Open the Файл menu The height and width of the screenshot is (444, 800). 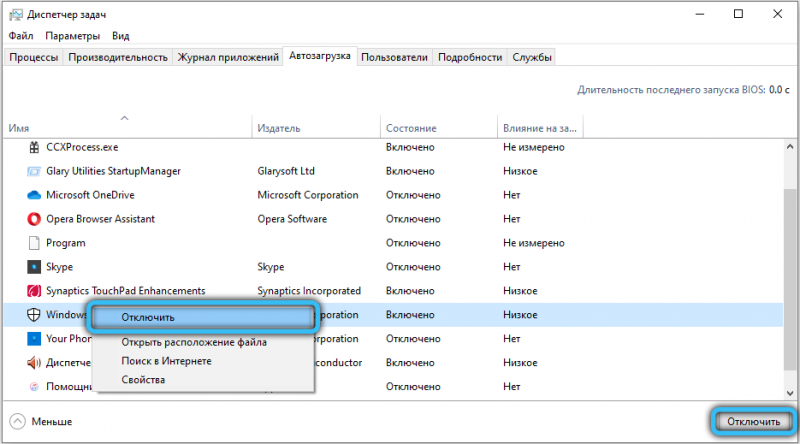click(21, 36)
